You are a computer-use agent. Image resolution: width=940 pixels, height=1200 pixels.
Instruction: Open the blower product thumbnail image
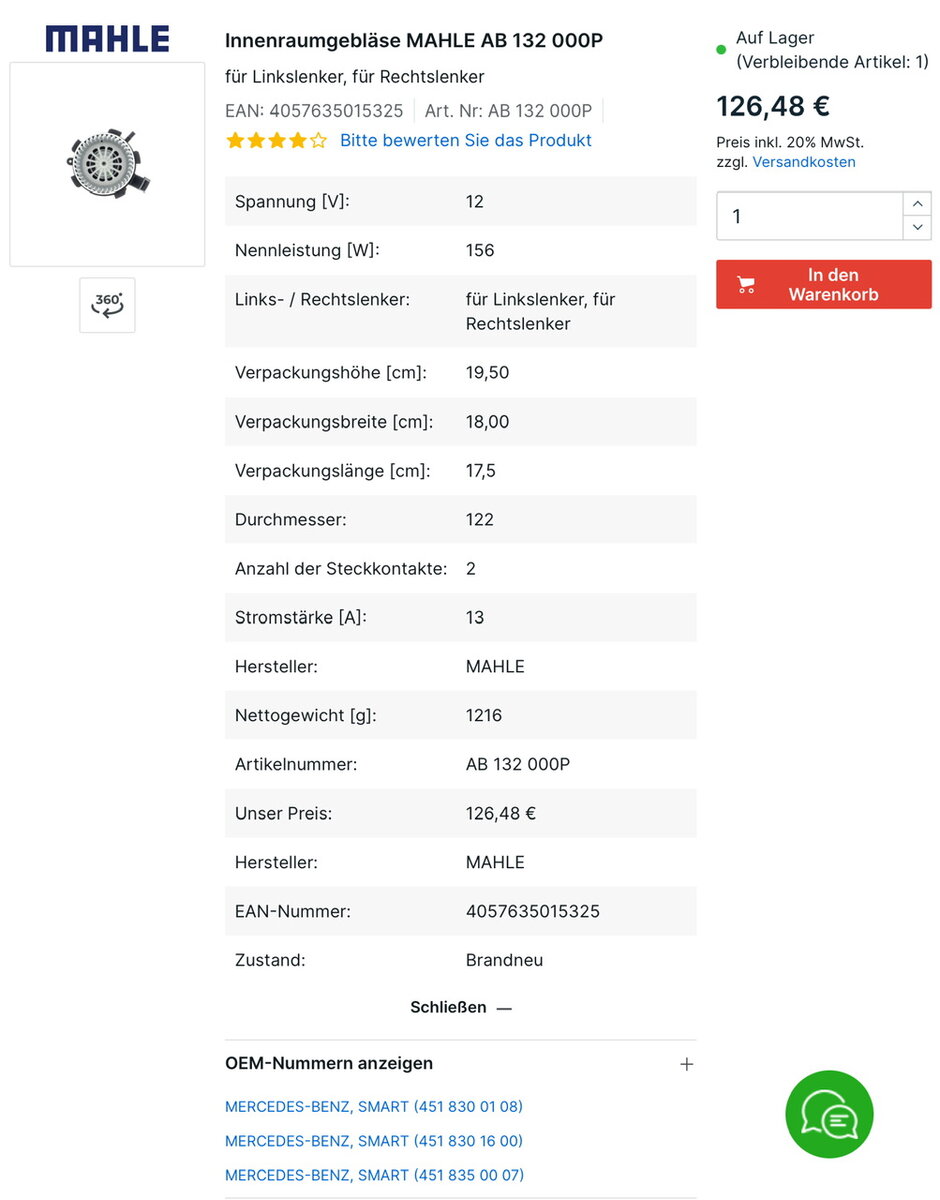point(107,164)
